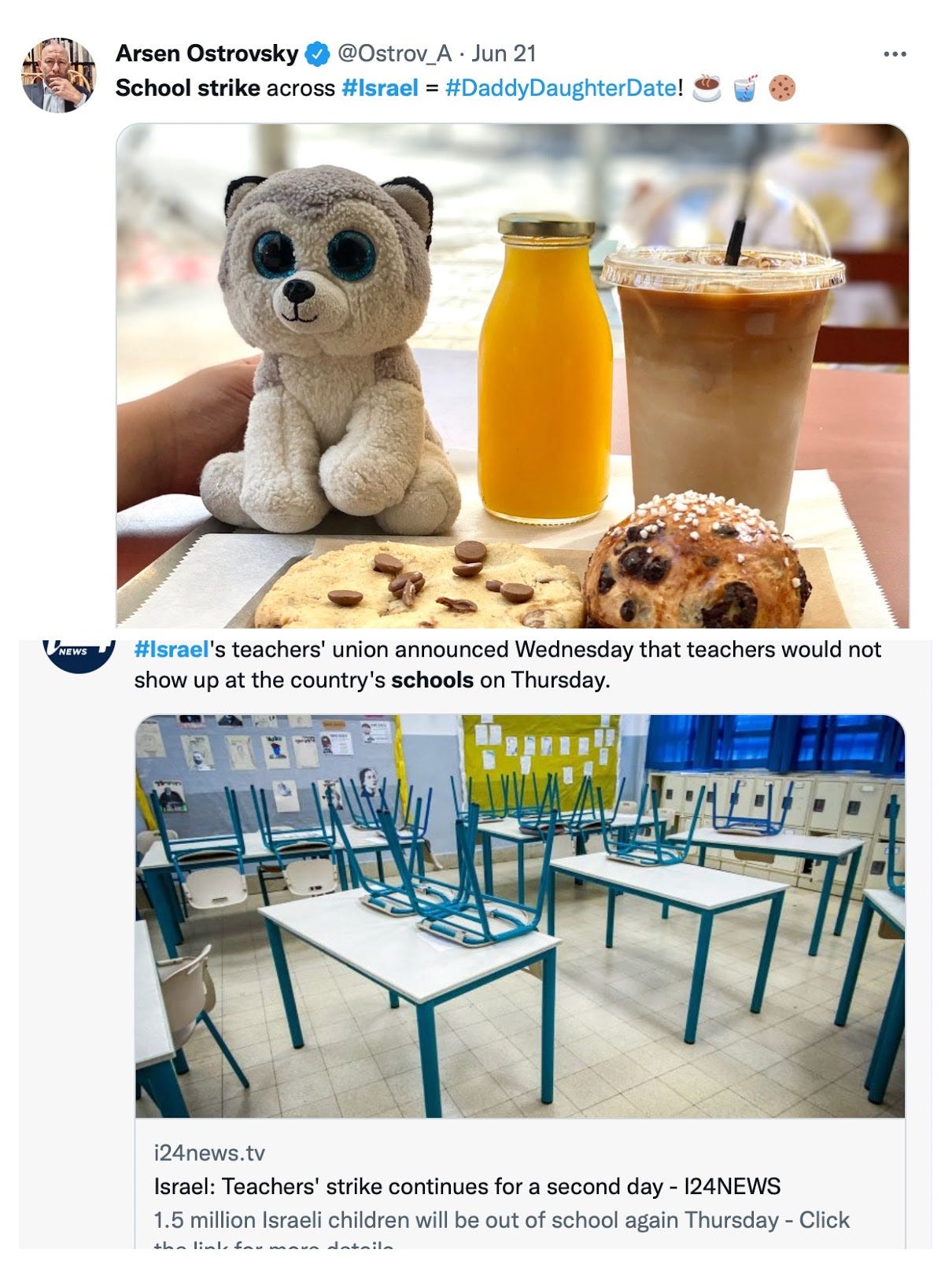
Task: Open the @Ostrov_A handle link
Action: coord(394,53)
